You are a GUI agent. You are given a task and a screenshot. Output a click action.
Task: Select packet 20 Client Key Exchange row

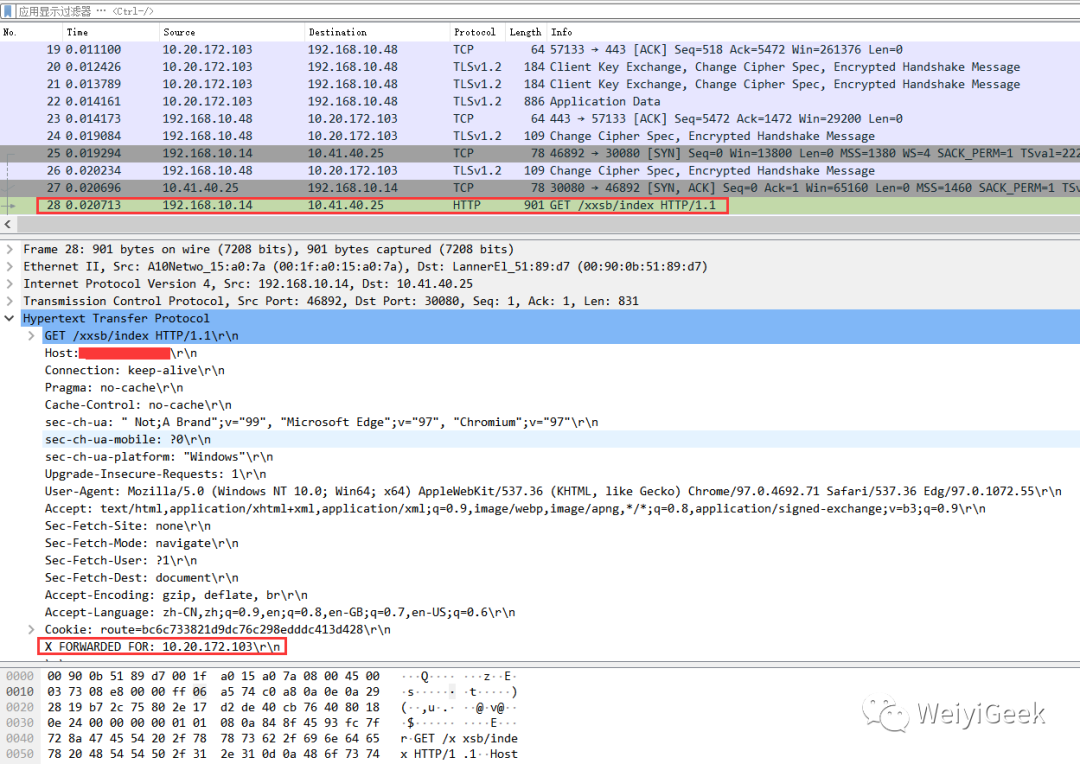540,67
